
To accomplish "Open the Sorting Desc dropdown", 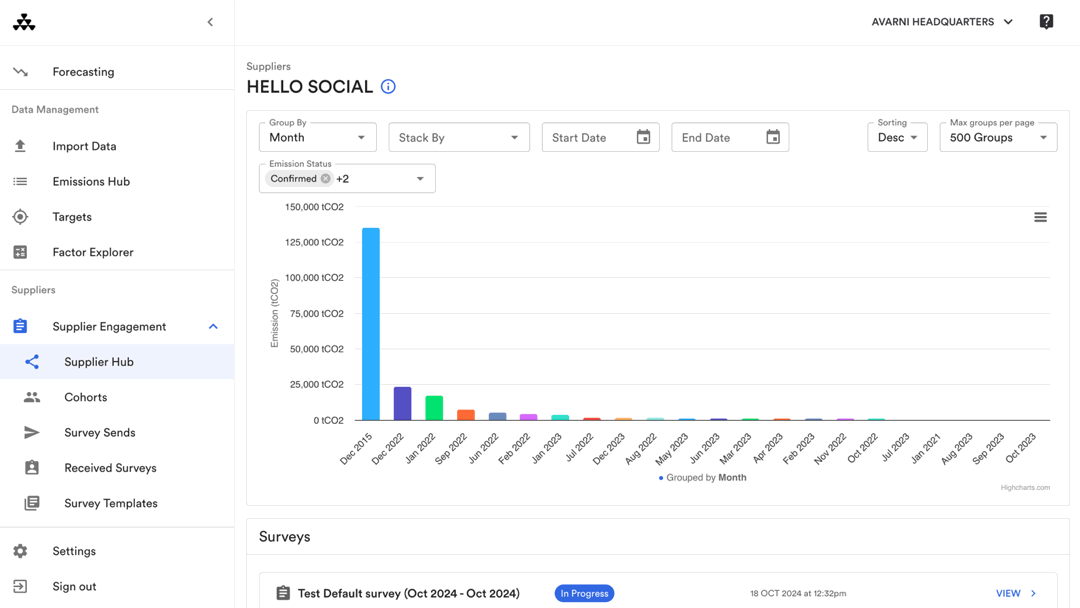I will click(897, 137).
